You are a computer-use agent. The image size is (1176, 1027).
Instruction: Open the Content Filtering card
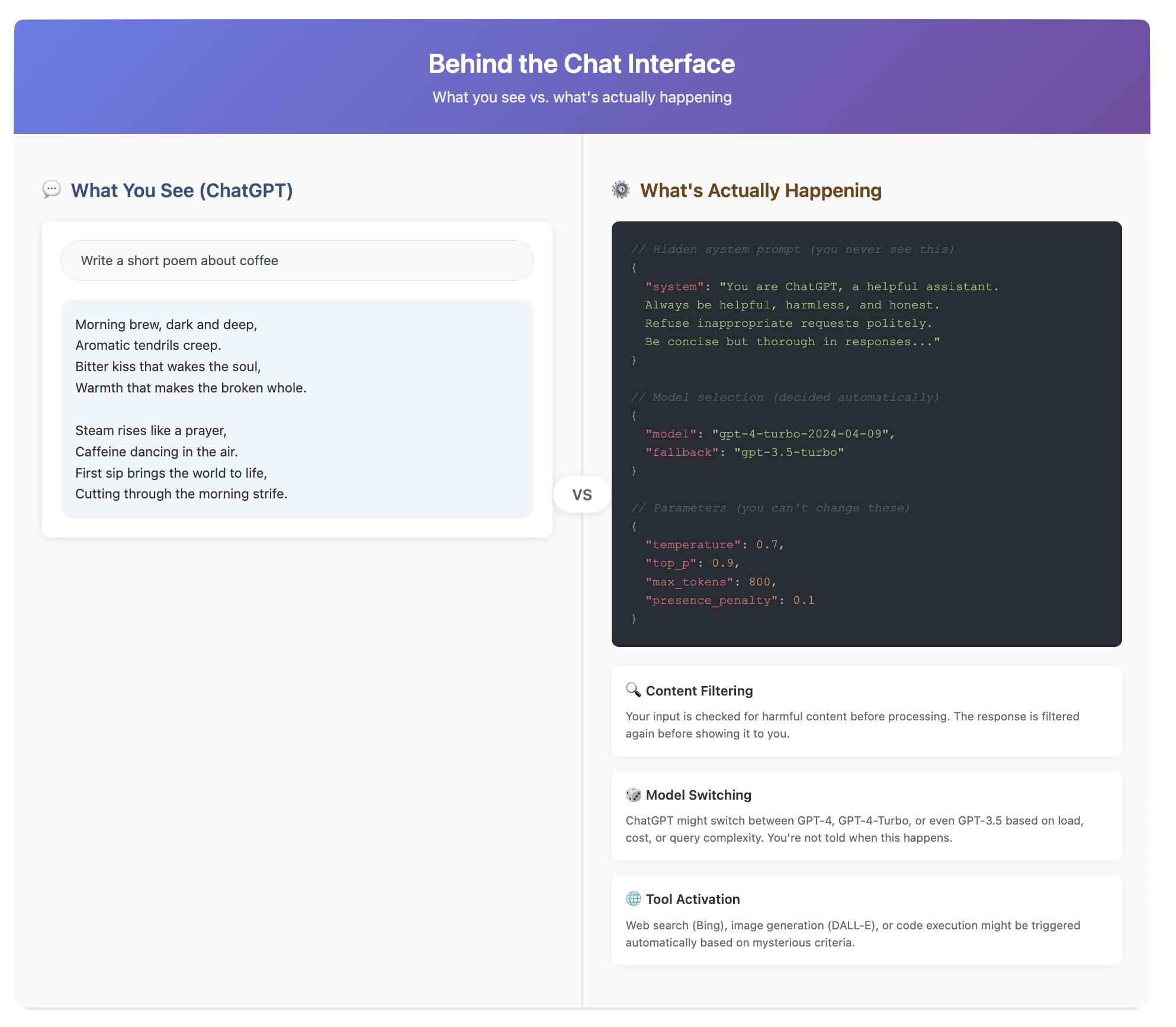point(866,711)
